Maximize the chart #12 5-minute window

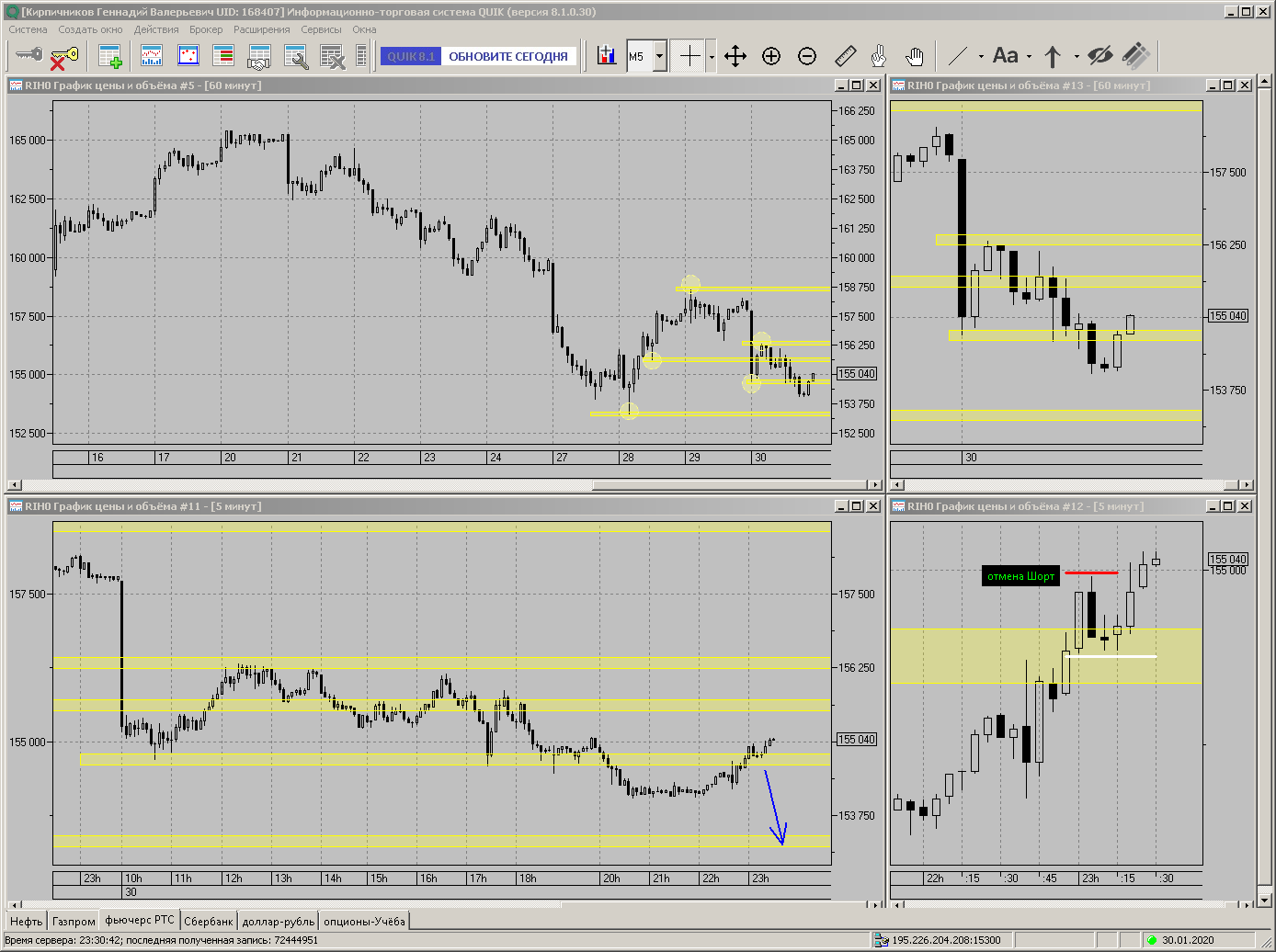[1227, 506]
